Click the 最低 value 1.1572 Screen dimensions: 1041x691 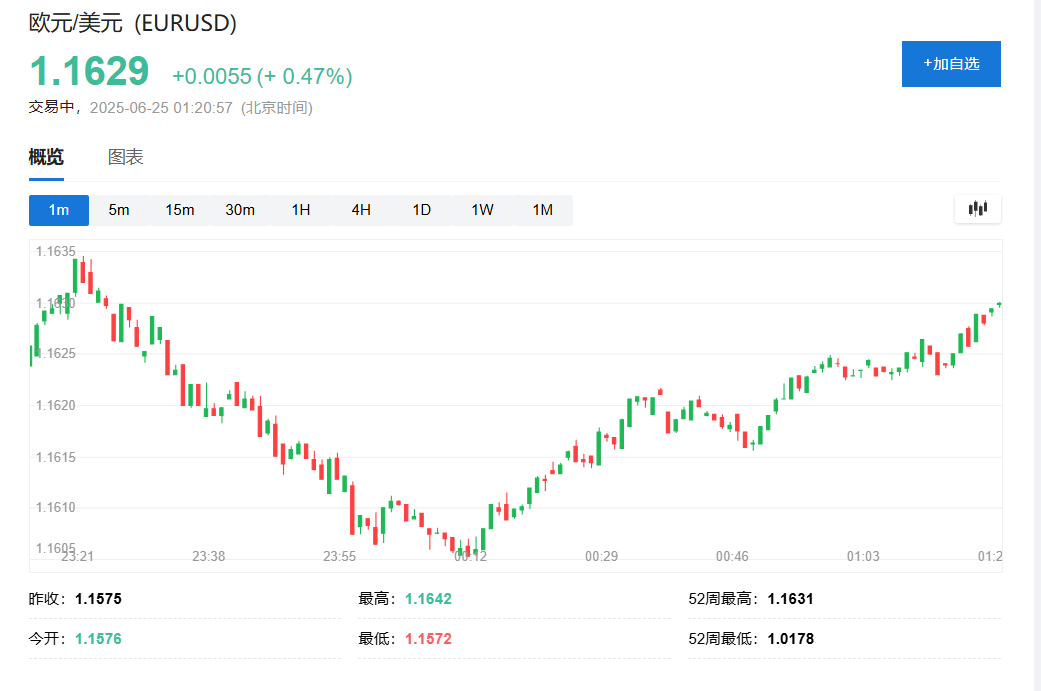(x=428, y=639)
